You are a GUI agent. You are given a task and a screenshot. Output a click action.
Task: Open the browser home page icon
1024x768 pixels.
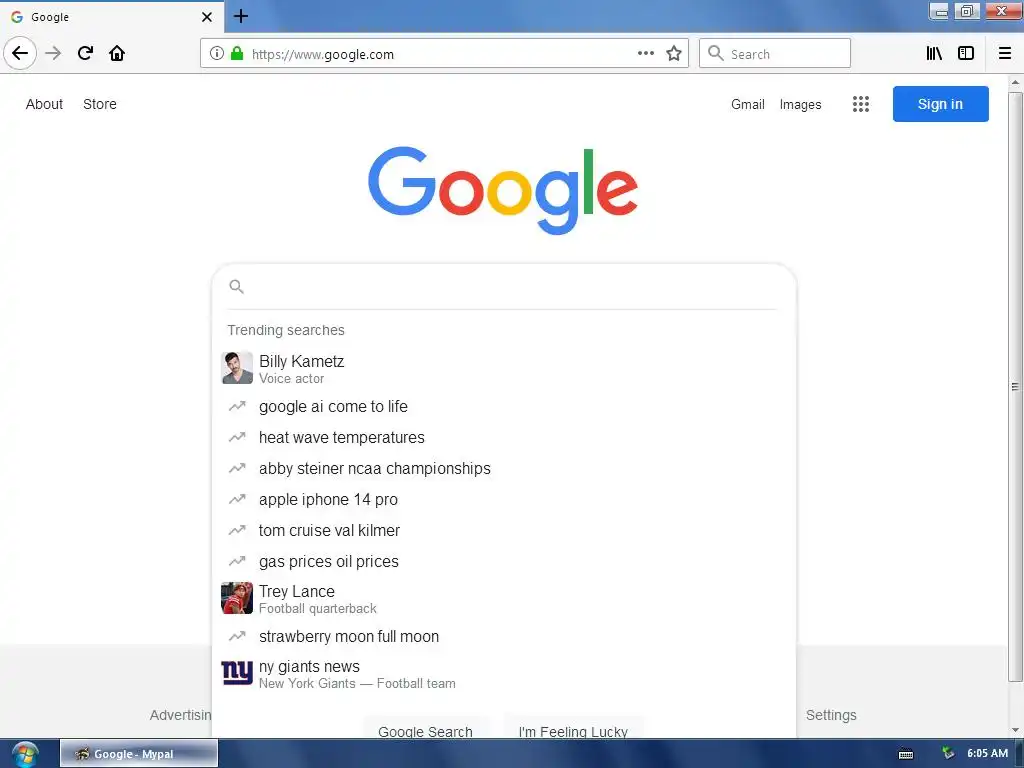[117, 53]
